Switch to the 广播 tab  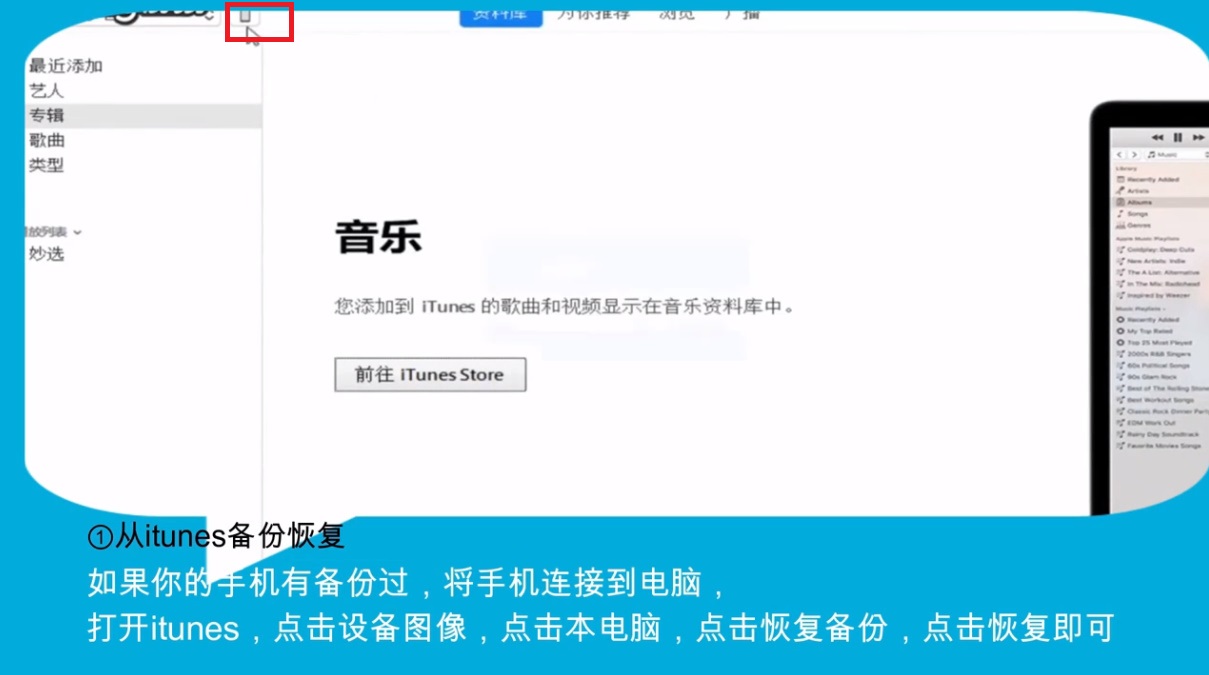(741, 13)
